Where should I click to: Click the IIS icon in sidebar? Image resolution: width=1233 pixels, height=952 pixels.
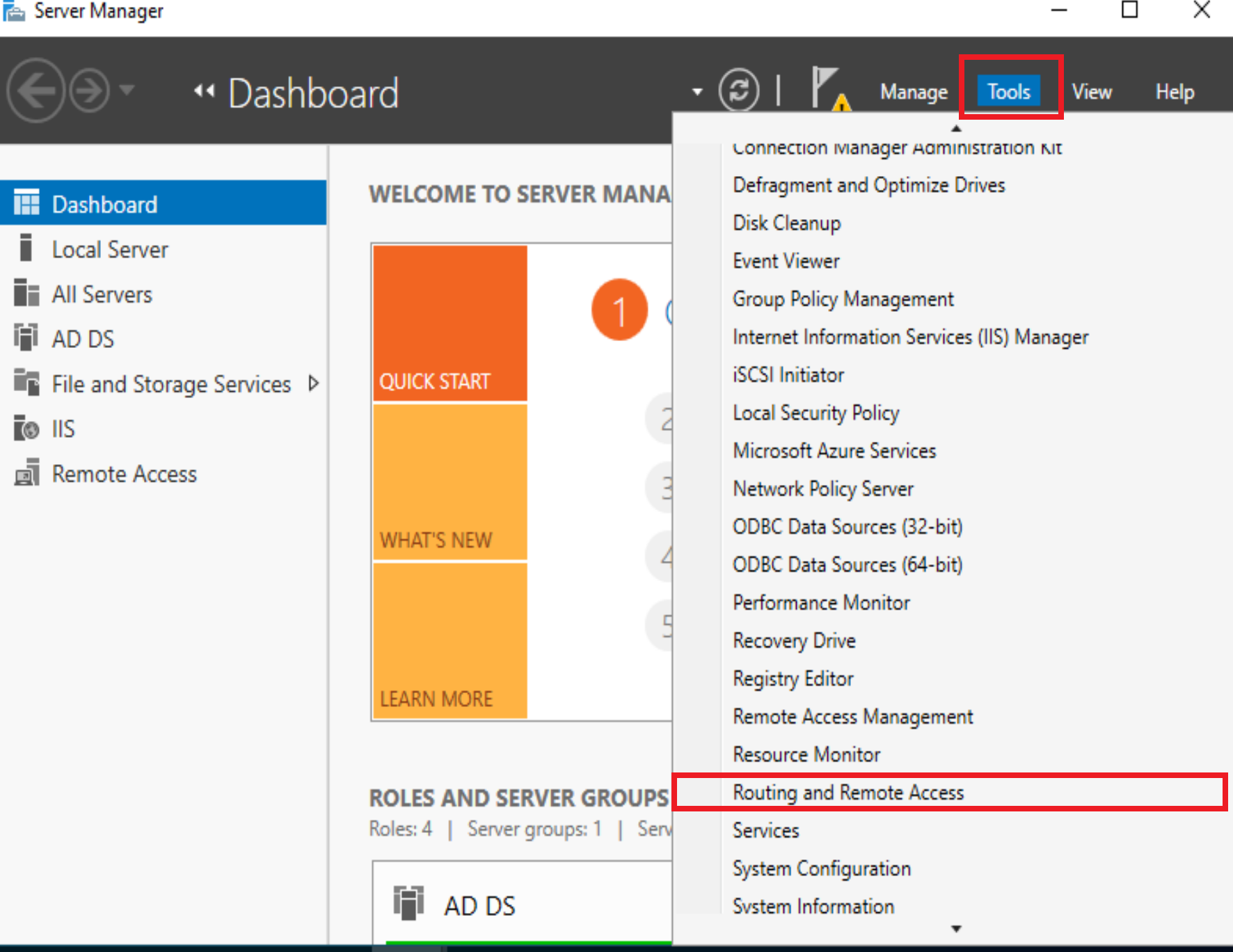point(26,428)
